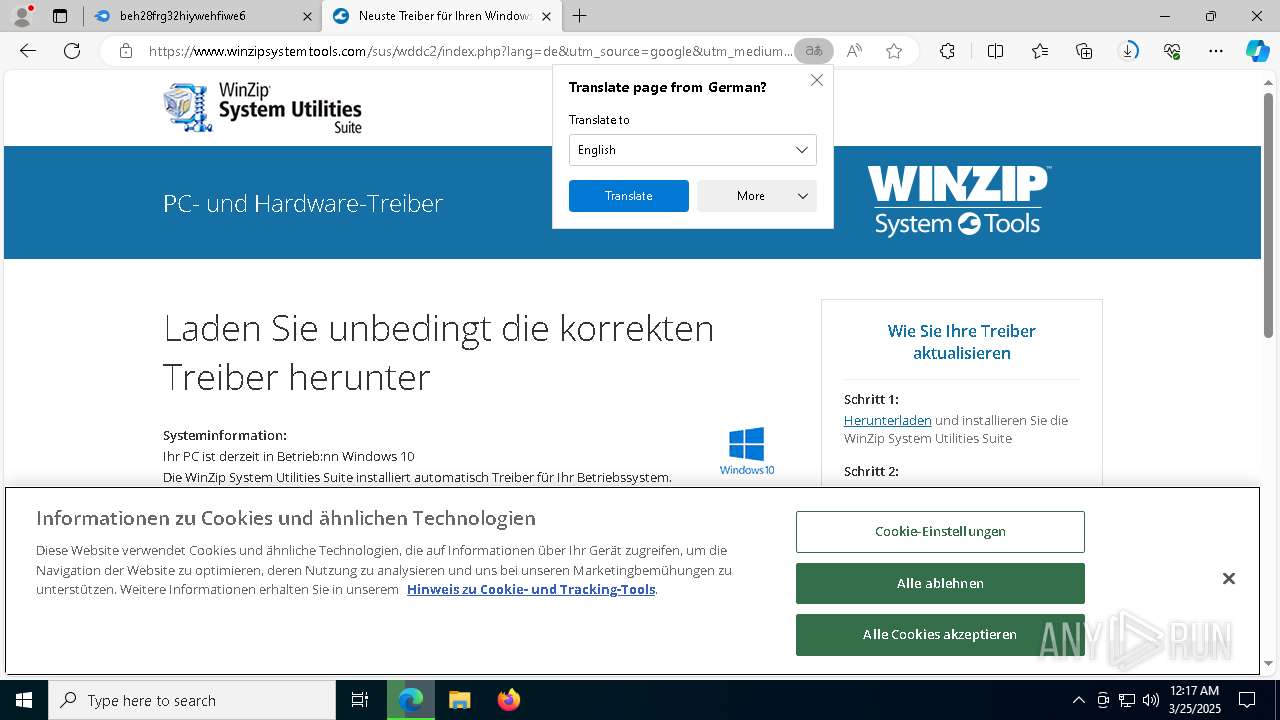
Task: Open the Favorites list icon
Action: [1040, 51]
